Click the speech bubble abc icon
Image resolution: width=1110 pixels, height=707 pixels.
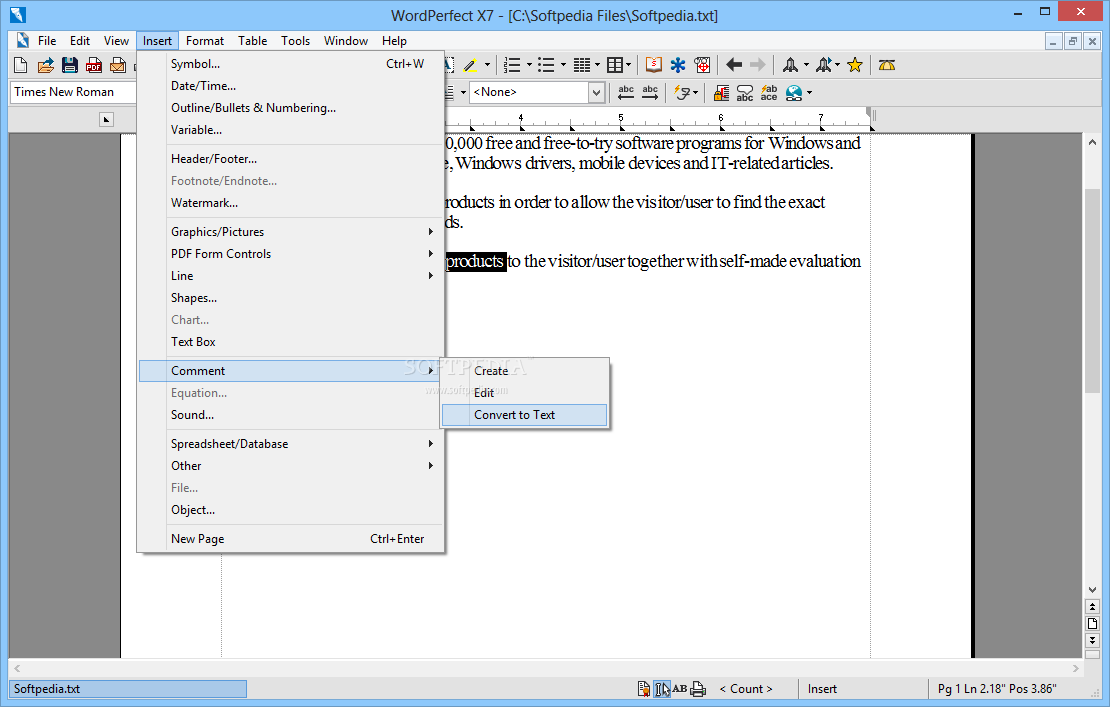click(x=745, y=93)
